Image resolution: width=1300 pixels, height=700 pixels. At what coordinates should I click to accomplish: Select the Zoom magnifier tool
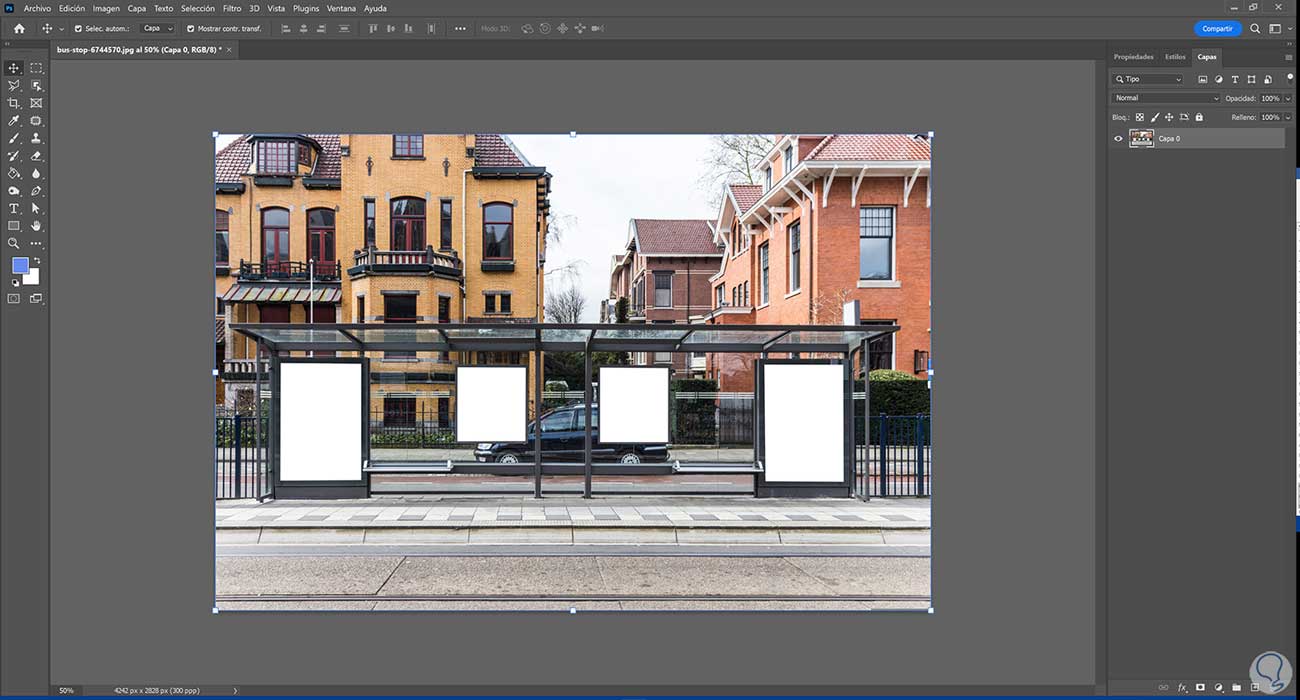click(14, 243)
